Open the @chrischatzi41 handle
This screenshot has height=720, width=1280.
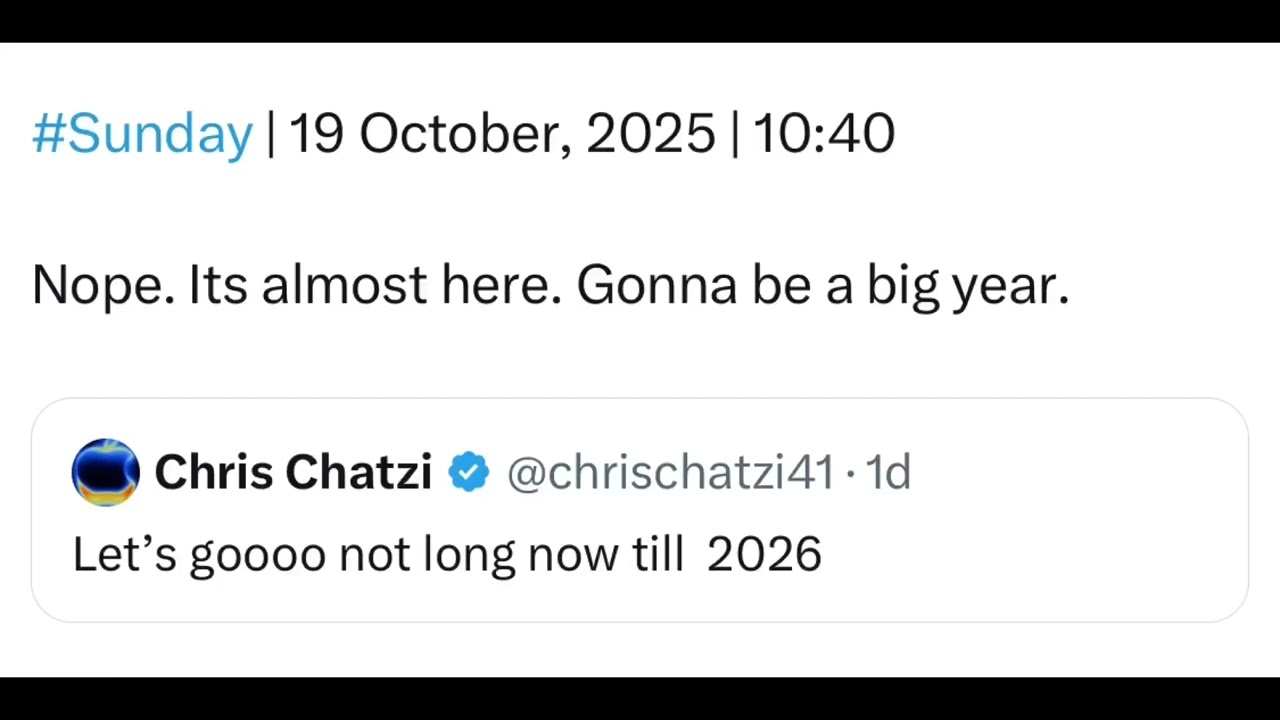670,472
